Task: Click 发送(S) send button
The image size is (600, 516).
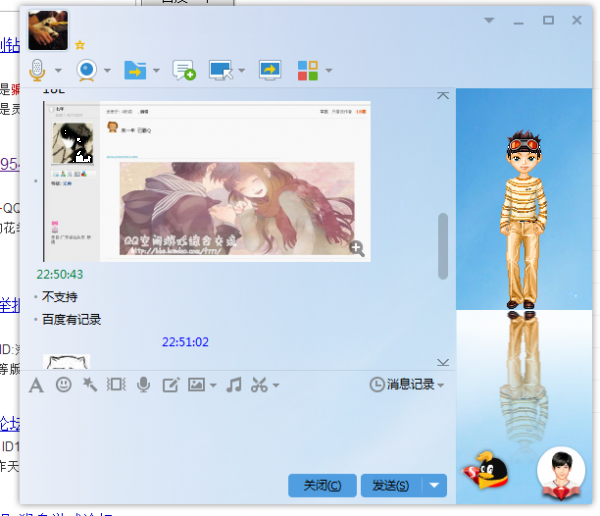Action: coord(391,485)
